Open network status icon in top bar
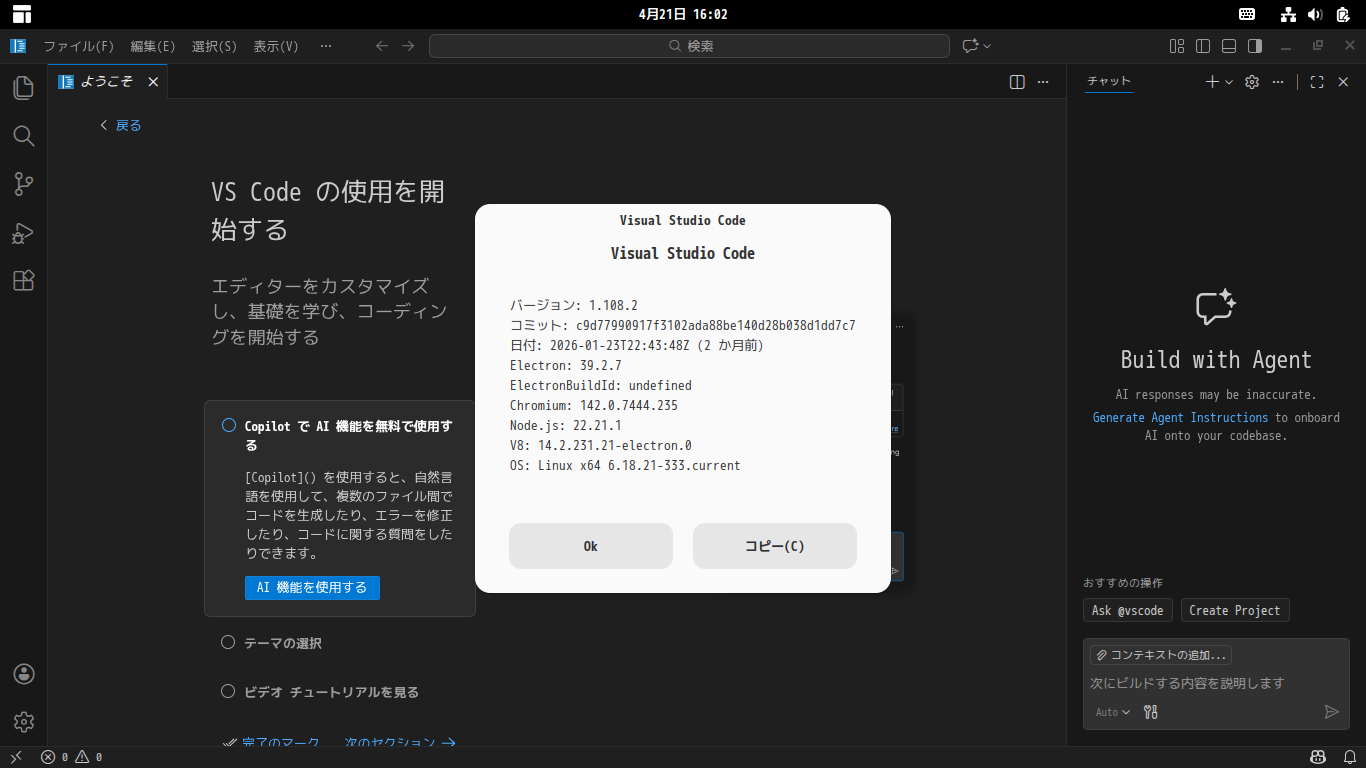The height and width of the screenshot is (768, 1366). point(1288,14)
